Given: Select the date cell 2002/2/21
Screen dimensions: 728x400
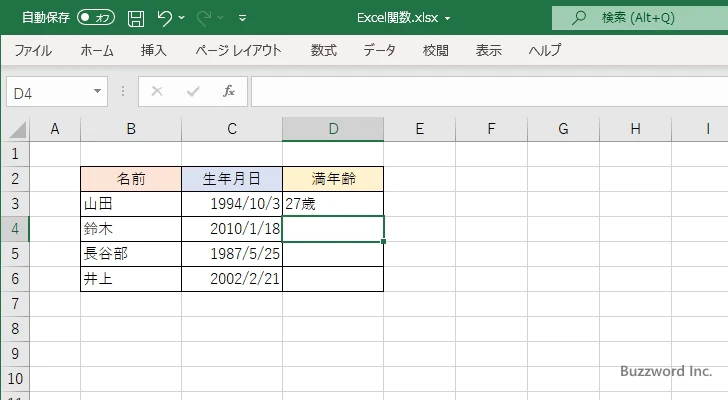Looking at the screenshot, I should coord(232,279).
